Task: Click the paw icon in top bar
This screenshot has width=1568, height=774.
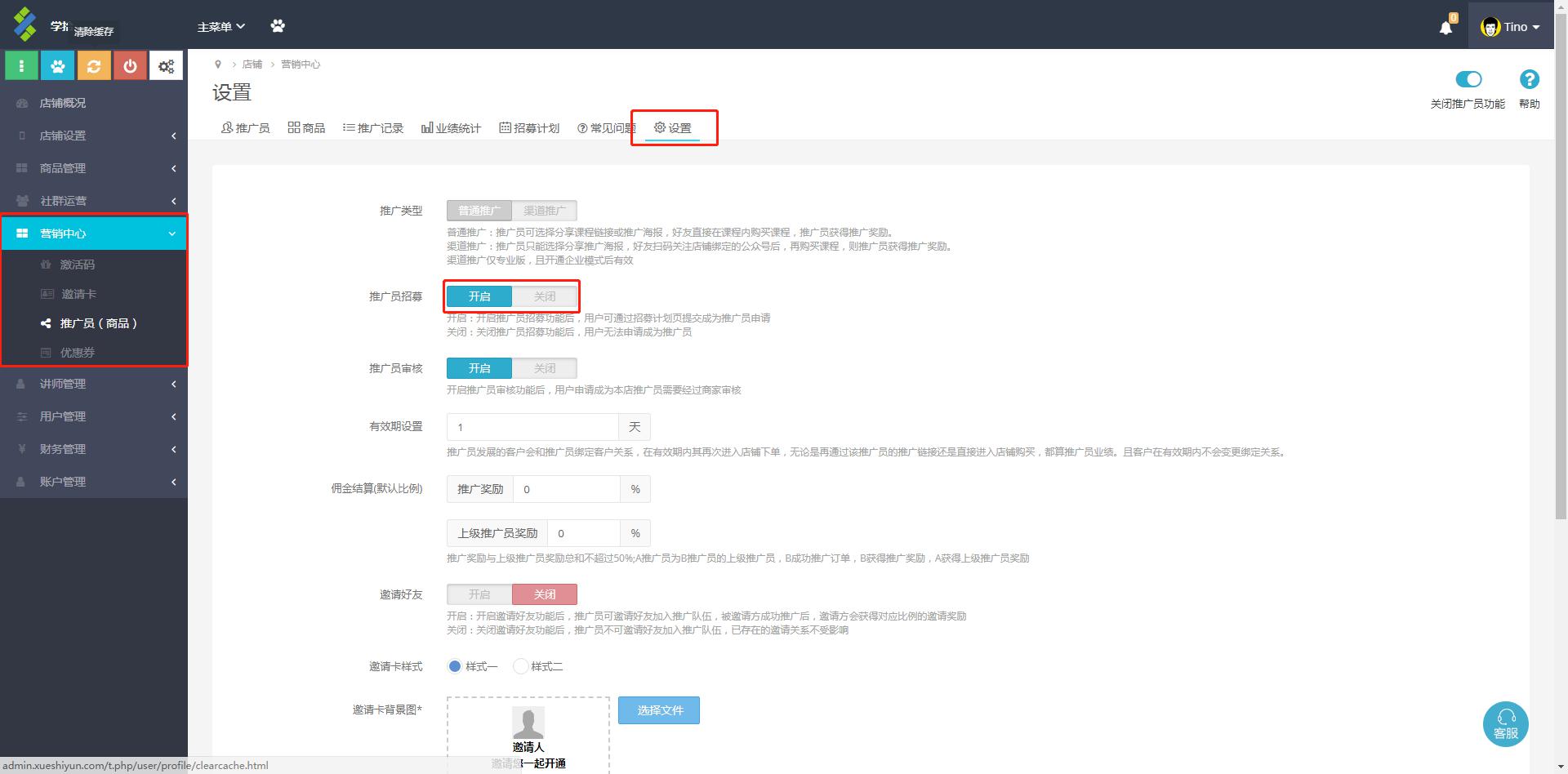Action: (278, 26)
